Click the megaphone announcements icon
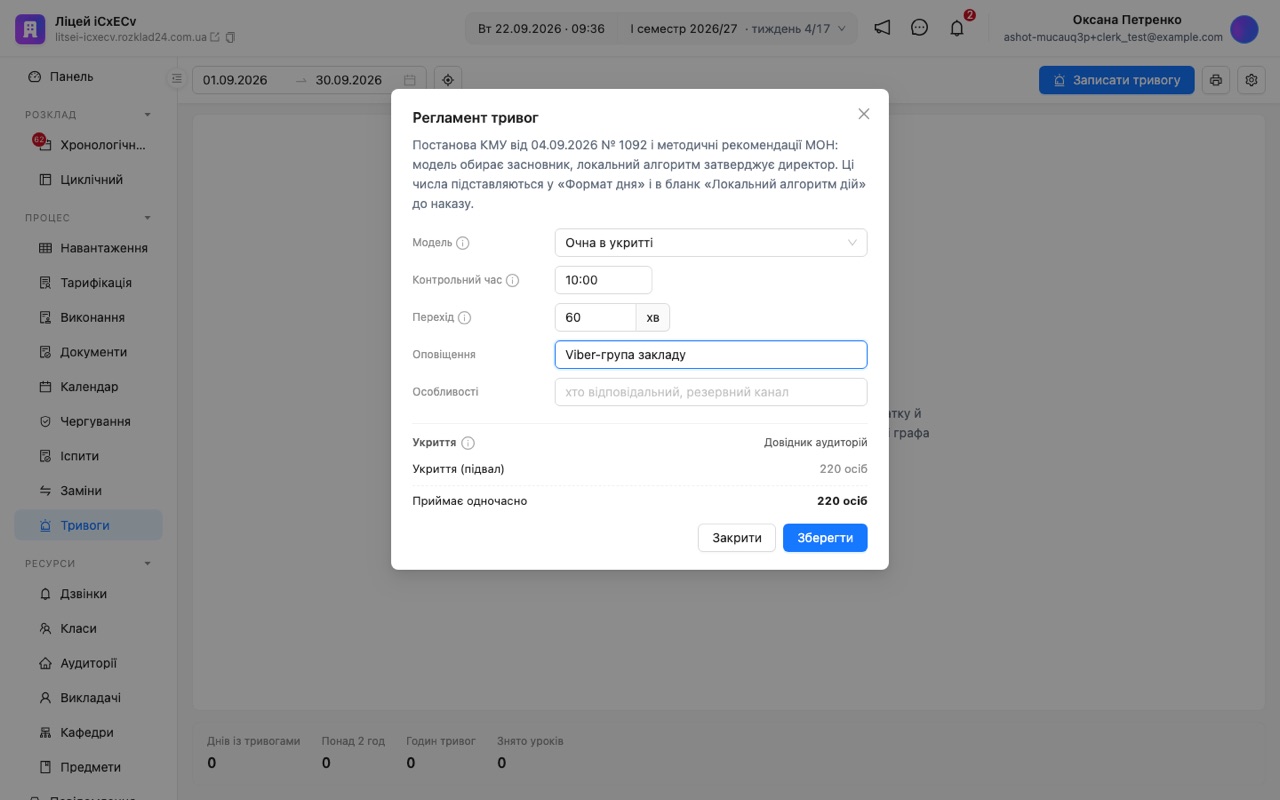This screenshot has height=800, width=1280. pyautogui.click(x=882, y=28)
